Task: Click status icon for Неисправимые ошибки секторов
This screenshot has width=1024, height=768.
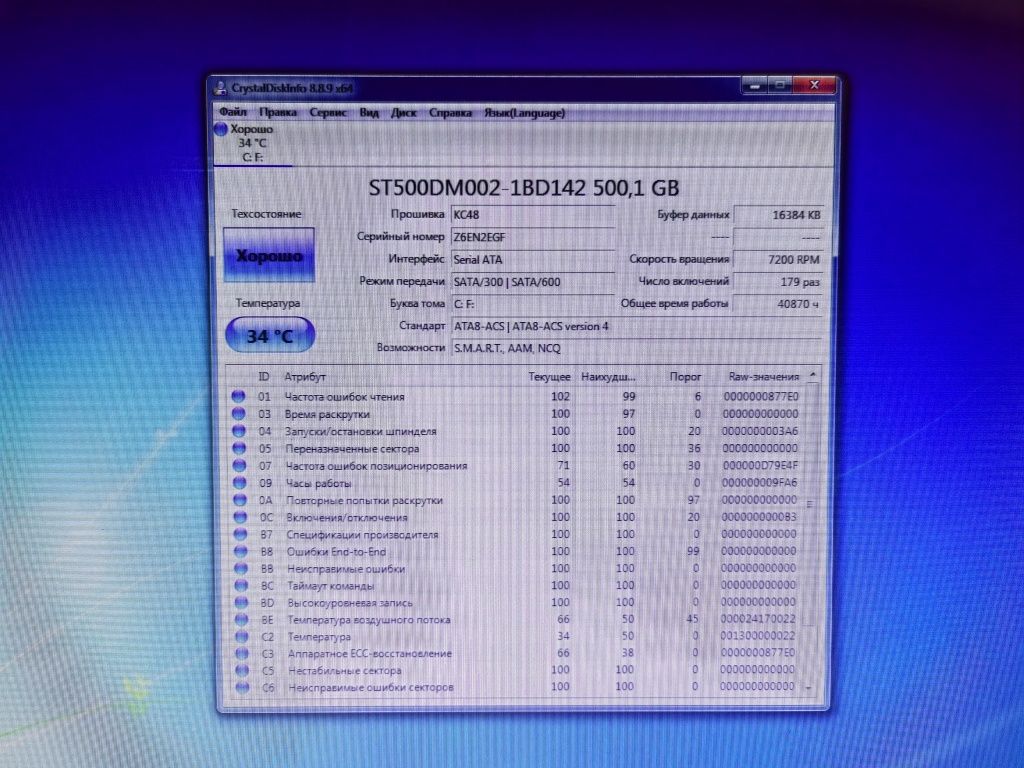Action: click(x=242, y=687)
